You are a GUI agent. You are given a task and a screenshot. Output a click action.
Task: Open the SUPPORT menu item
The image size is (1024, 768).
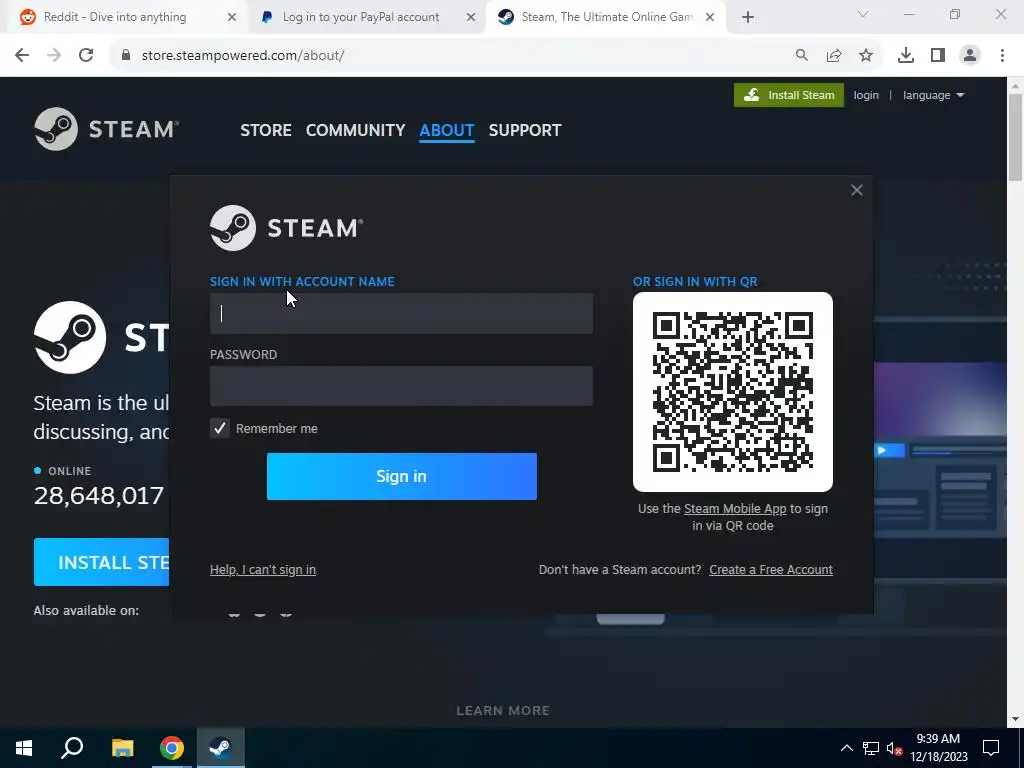point(524,130)
